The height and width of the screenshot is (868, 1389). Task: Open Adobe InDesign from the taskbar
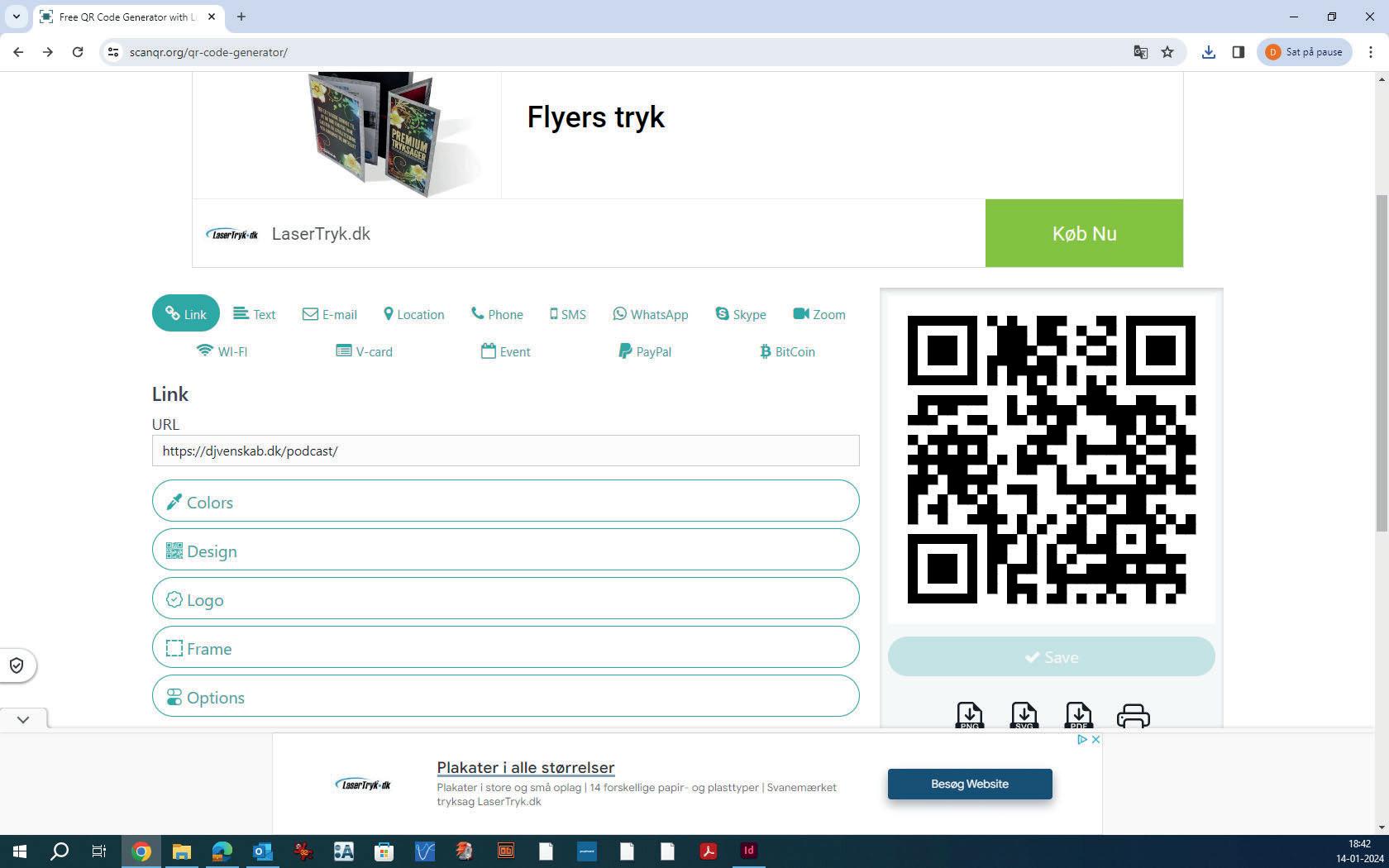tap(749, 851)
